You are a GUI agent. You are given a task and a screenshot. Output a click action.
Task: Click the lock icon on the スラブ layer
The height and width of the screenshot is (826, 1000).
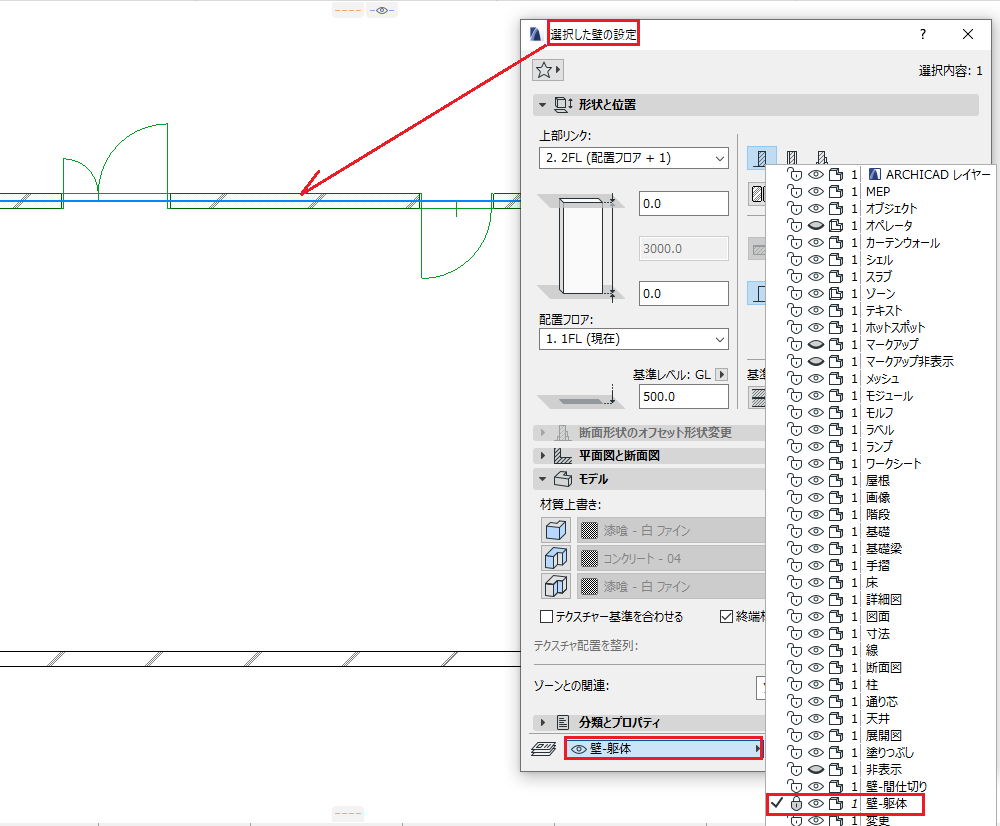click(795, 277)
